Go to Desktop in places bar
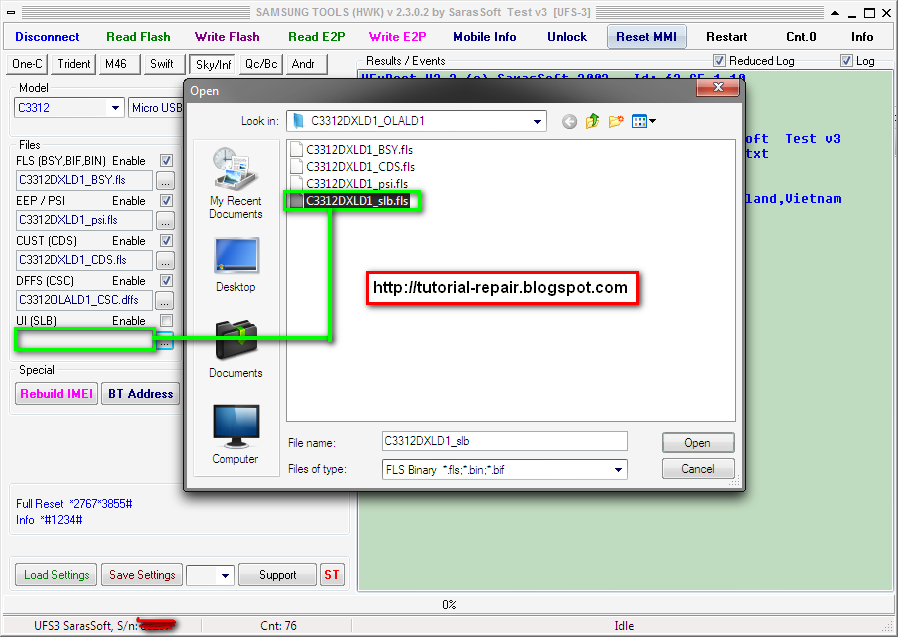Screen dimensions: 898x637 coord(235,265)
